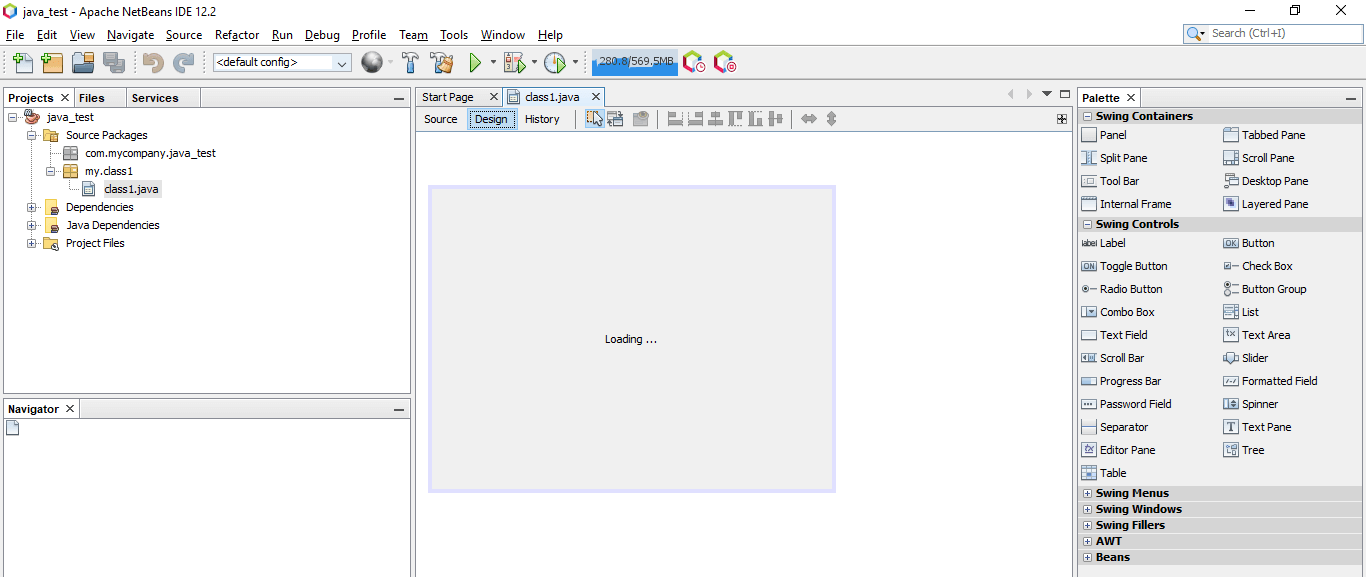Click the Align Right in Column icon
This screenshot has width=1366, height=577.
(x=695, y=119)
